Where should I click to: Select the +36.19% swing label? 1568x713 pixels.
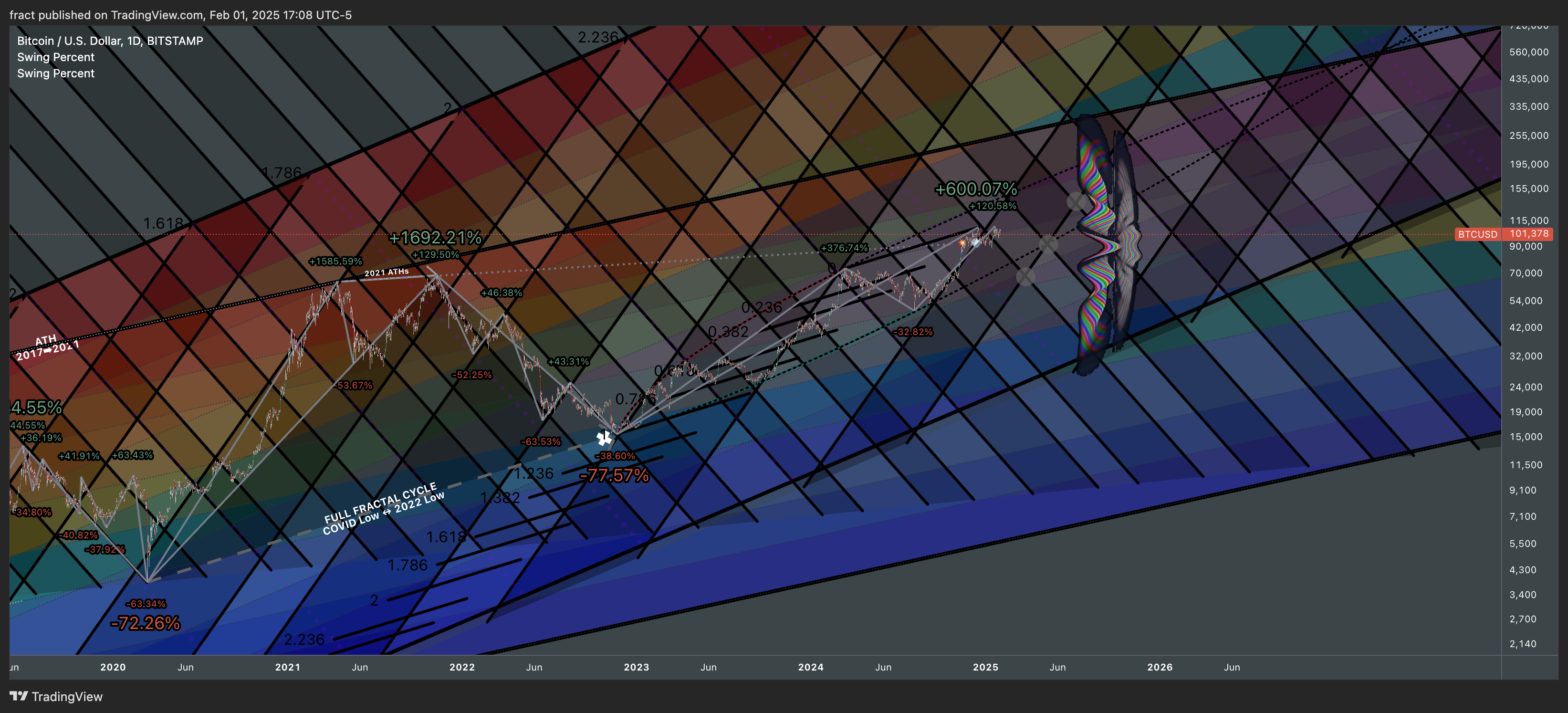[41, 438]
